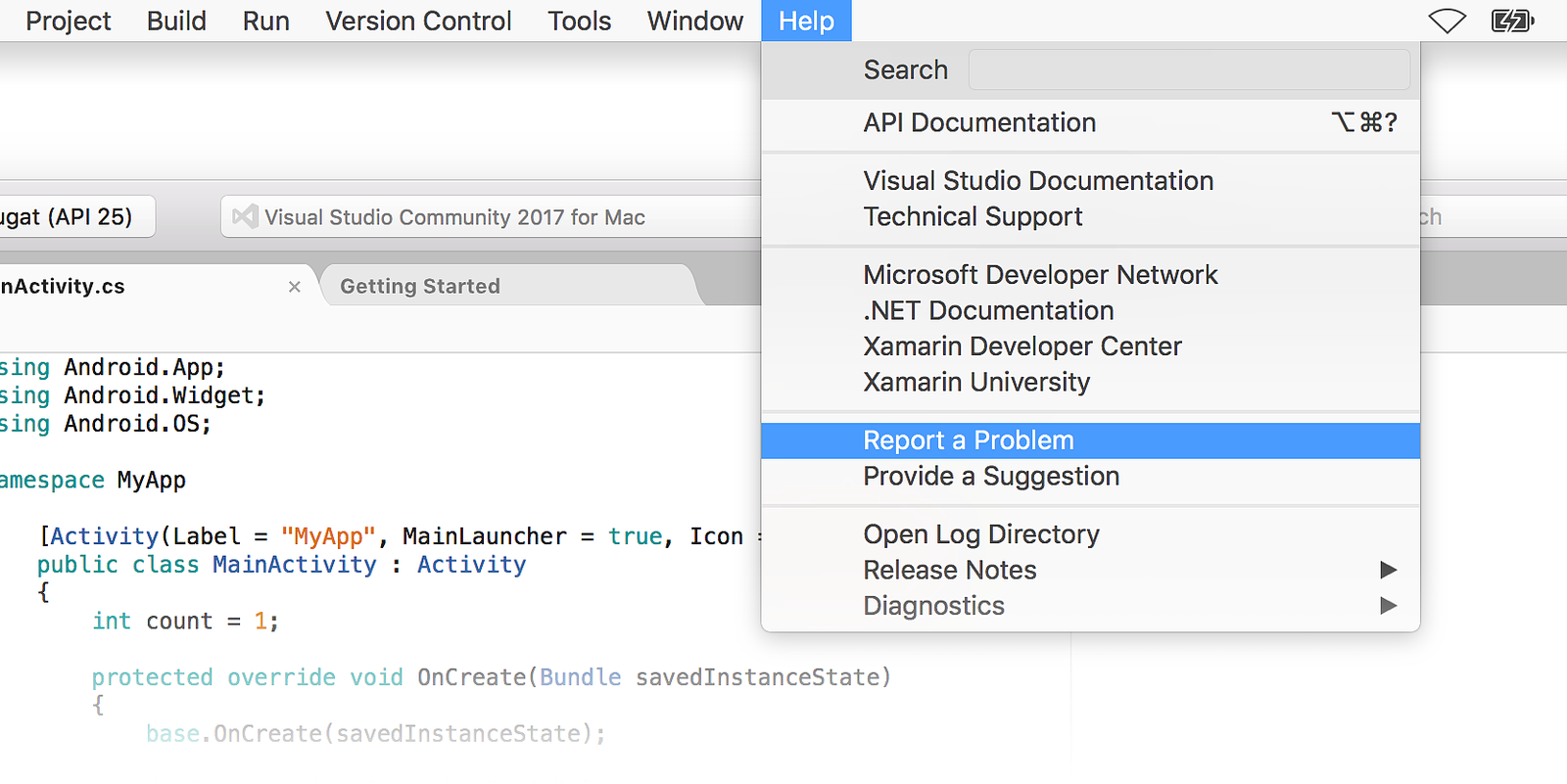Select Xamarin University menu entry
The height and width of the screenshot is (784, 1567).
point(976,383)
